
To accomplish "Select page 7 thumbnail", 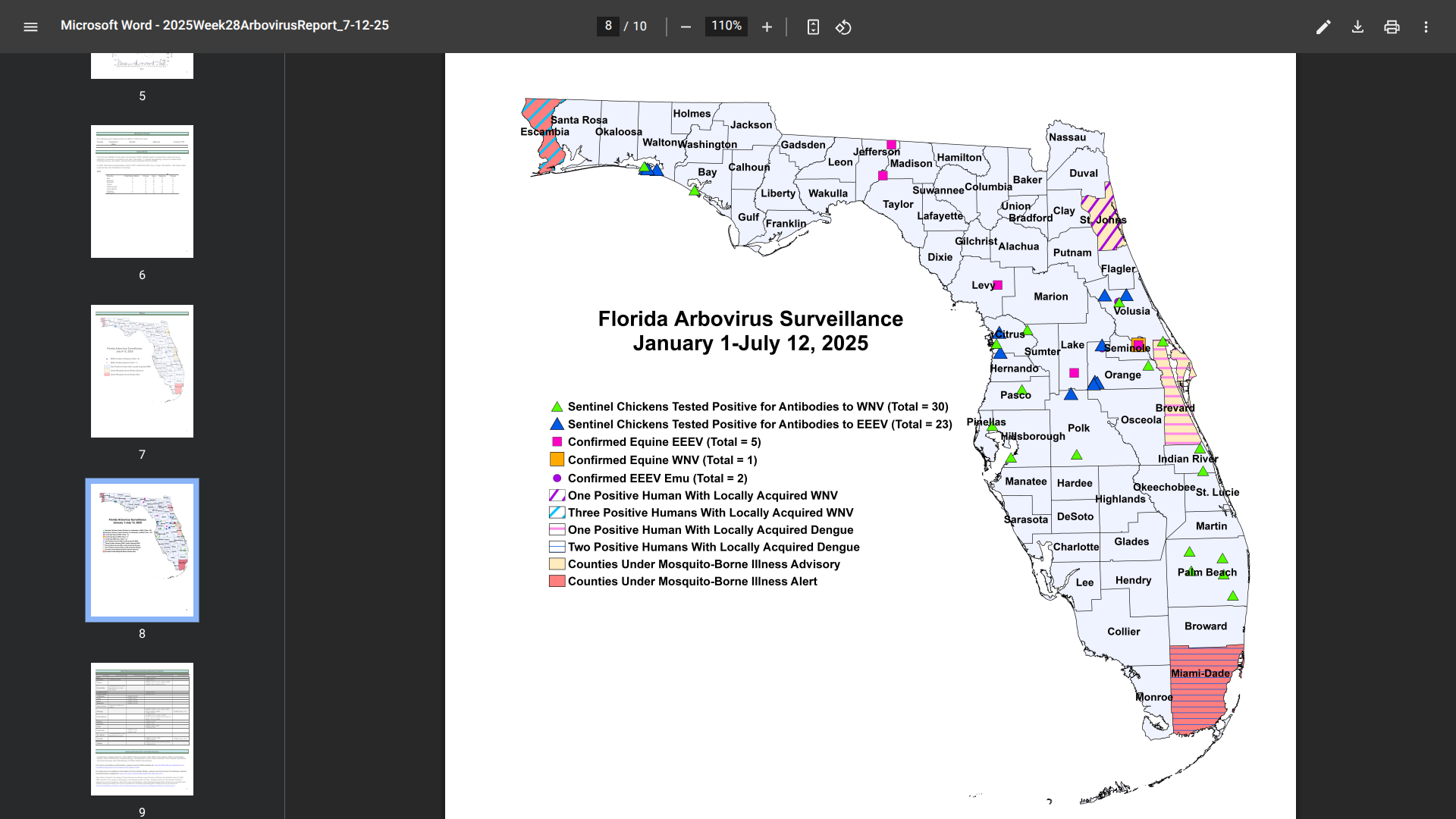I will tap(142, 371).
